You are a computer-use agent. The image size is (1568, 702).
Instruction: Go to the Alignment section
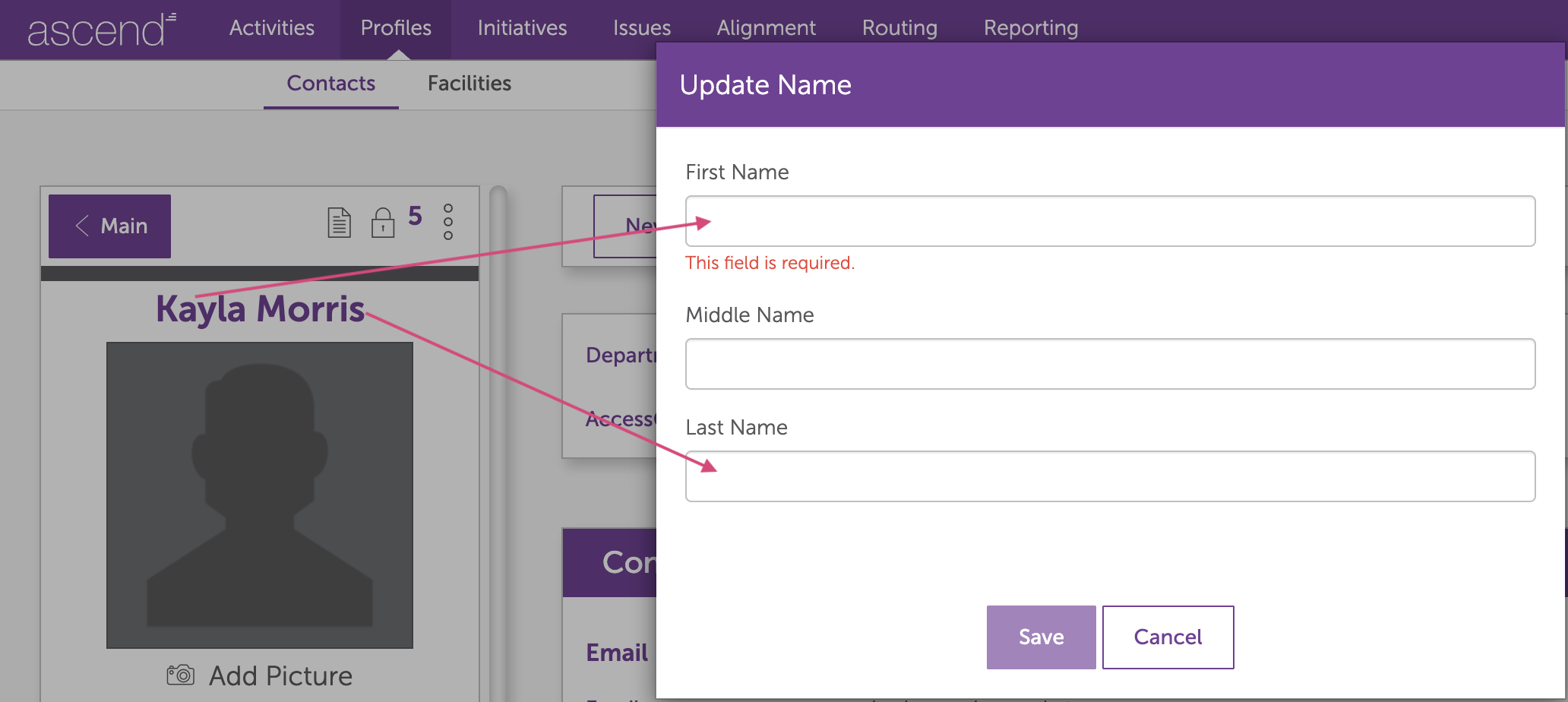[766, 28]
